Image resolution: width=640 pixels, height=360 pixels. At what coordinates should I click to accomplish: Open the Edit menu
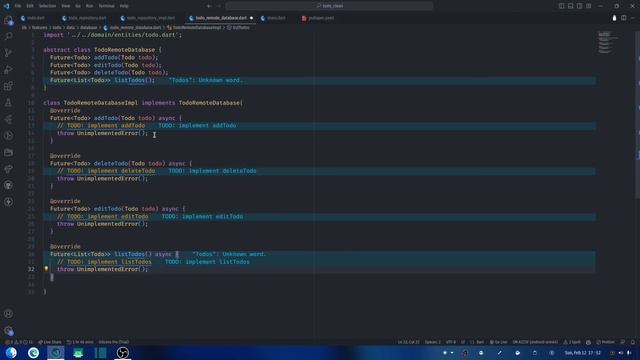click(30, 6)
